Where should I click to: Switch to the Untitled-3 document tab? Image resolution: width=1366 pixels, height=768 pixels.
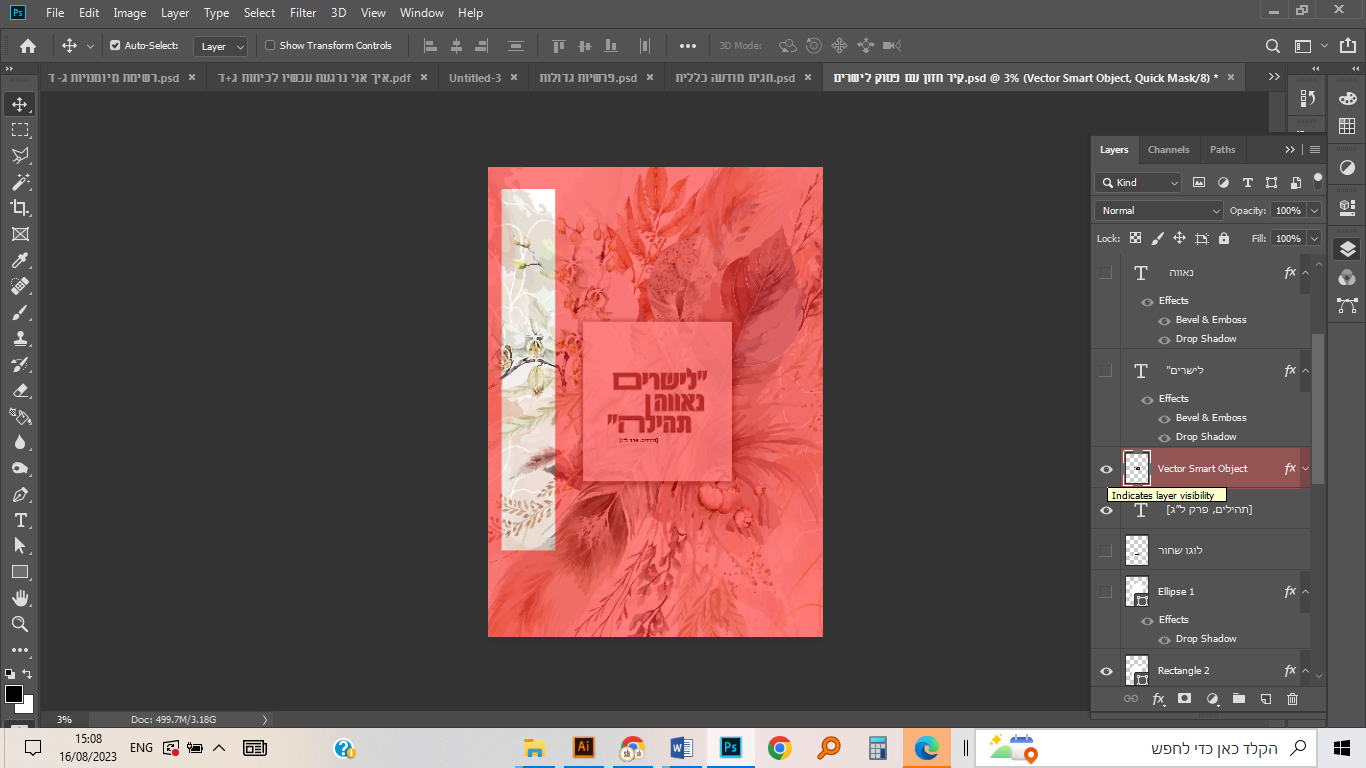475,78
